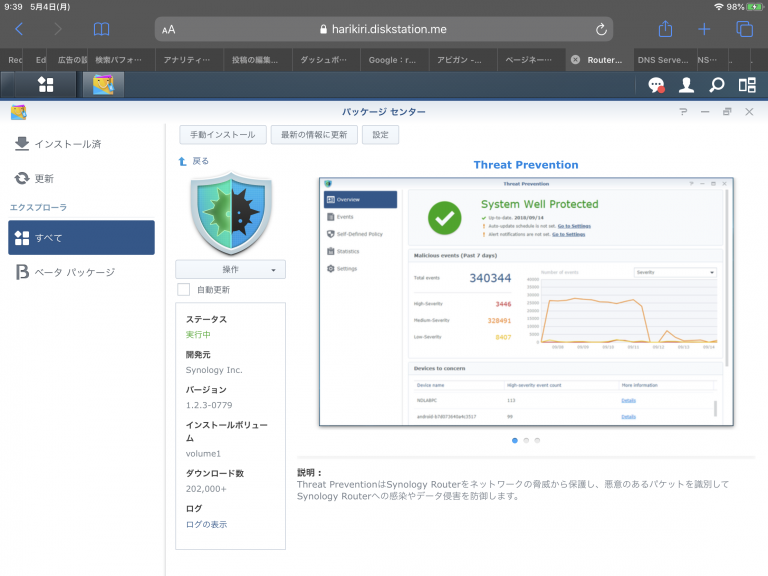Image resolution: width=768 pixels, height=576 pixels.
Task: Click the volume1 install volume text
Action: click(203, 454)
